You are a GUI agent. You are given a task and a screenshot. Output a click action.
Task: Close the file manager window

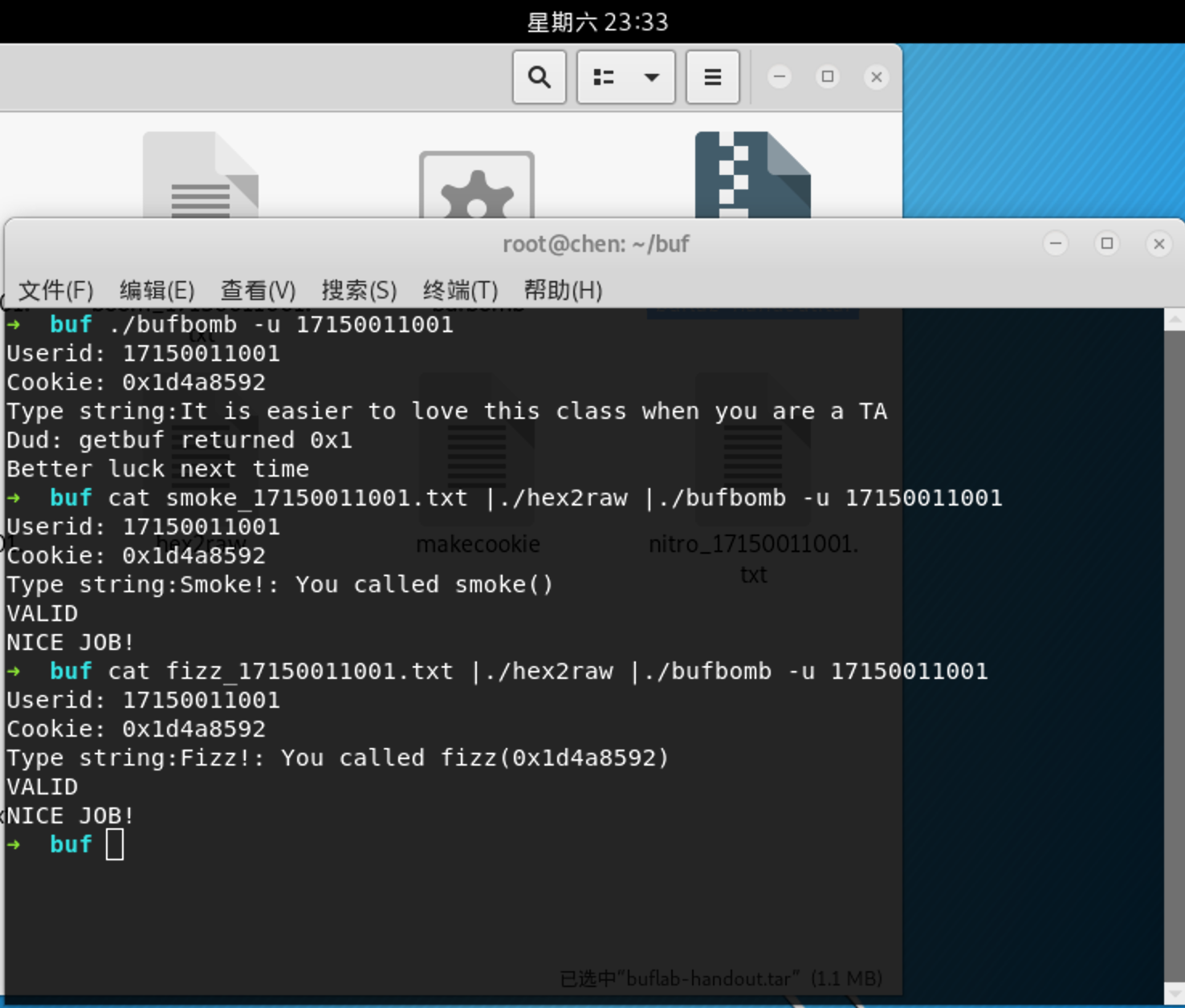pyautogui.click(x=877, y=77)
